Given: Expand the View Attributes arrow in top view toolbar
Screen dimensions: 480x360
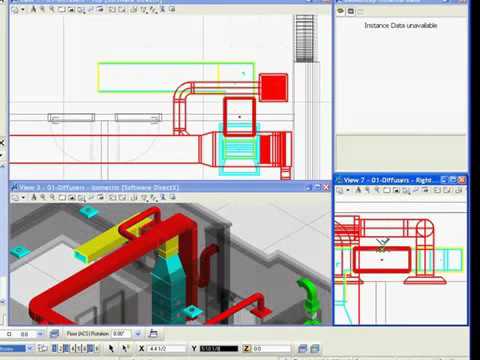Looking at the screenshot, I should click(23, 10).
